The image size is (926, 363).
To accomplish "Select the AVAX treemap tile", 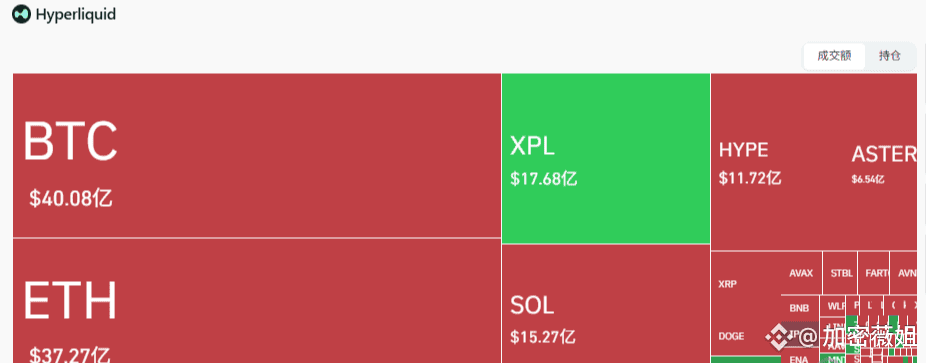I will [801, 273].
